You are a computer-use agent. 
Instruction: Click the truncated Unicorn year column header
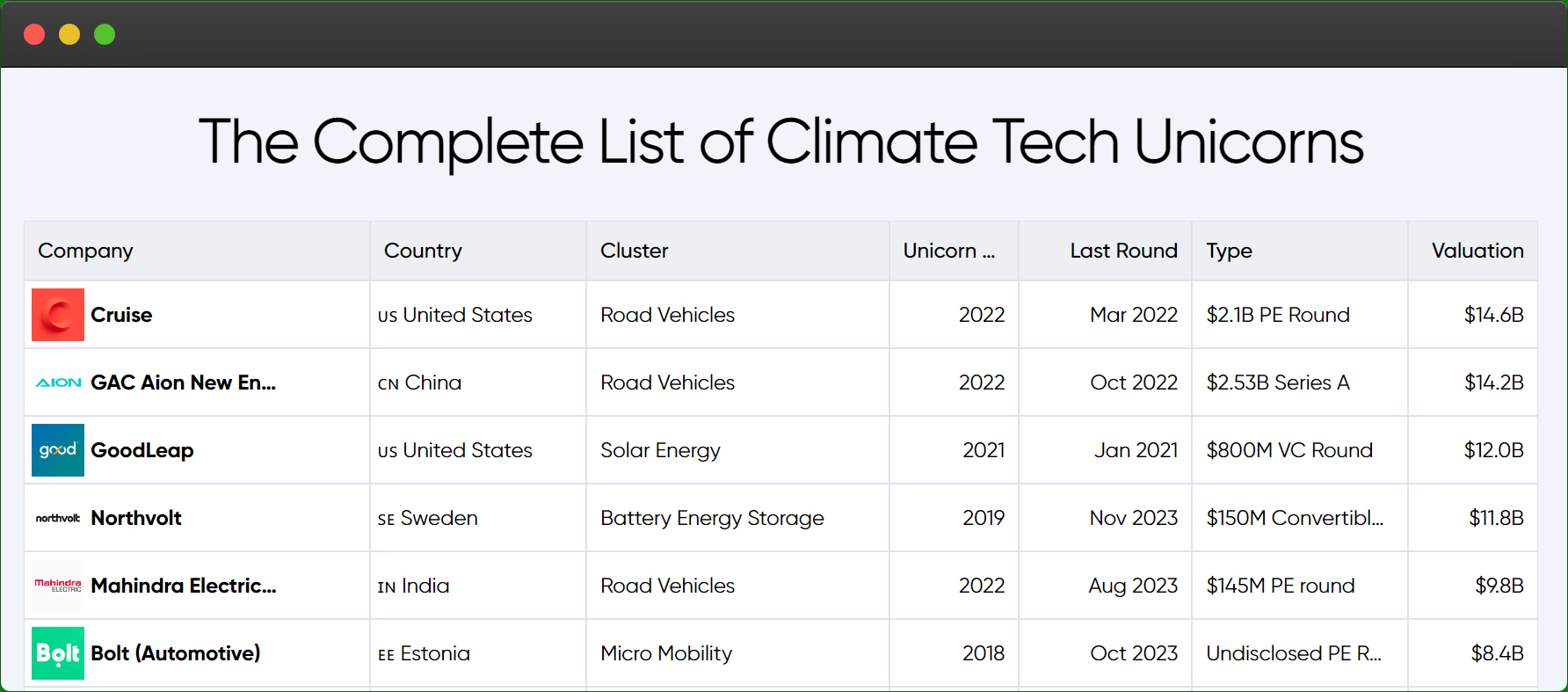click(x=948, y=251)
